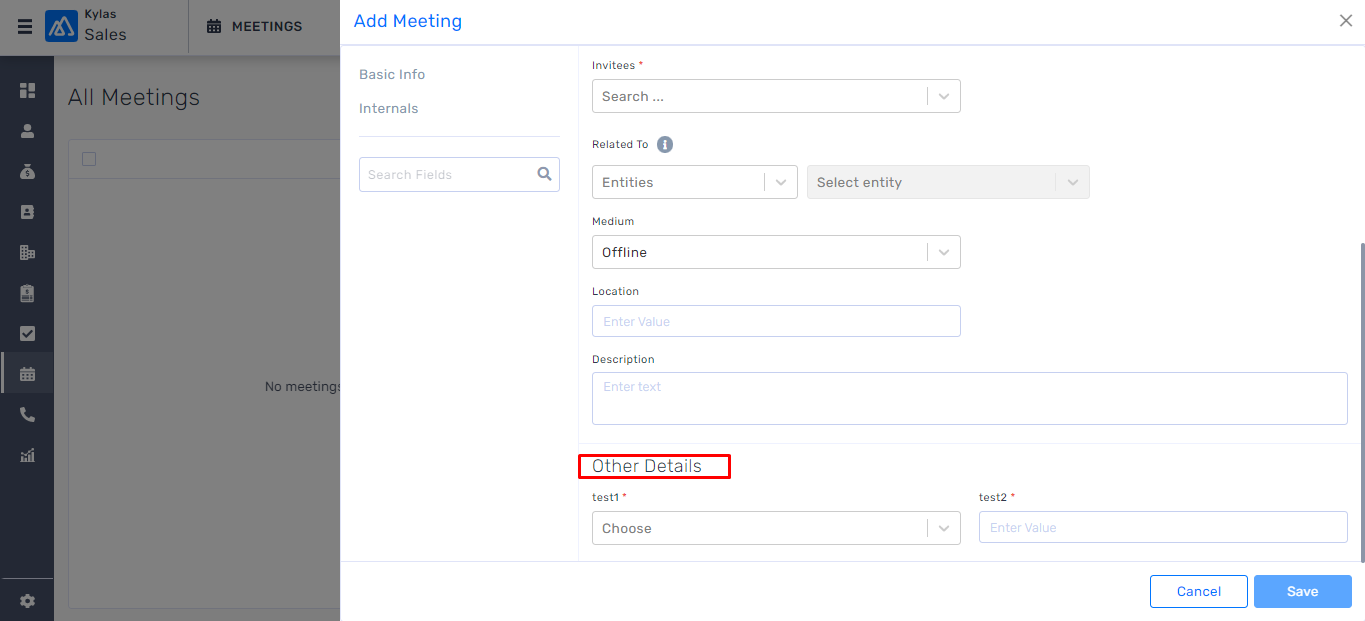Open the Entities dropdown
Viewport: 1365px width, 621px height.
tap(695, 182)
